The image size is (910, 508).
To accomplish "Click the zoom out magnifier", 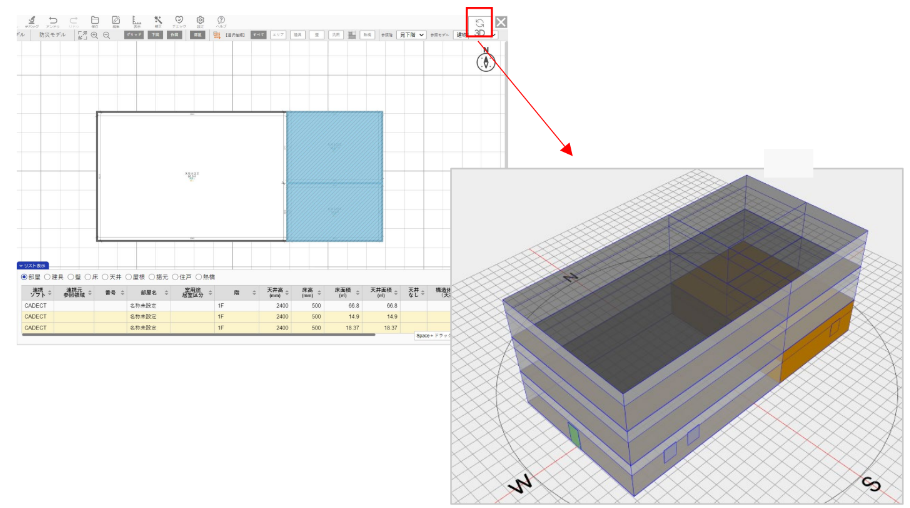I will click(x=106, y=35).
